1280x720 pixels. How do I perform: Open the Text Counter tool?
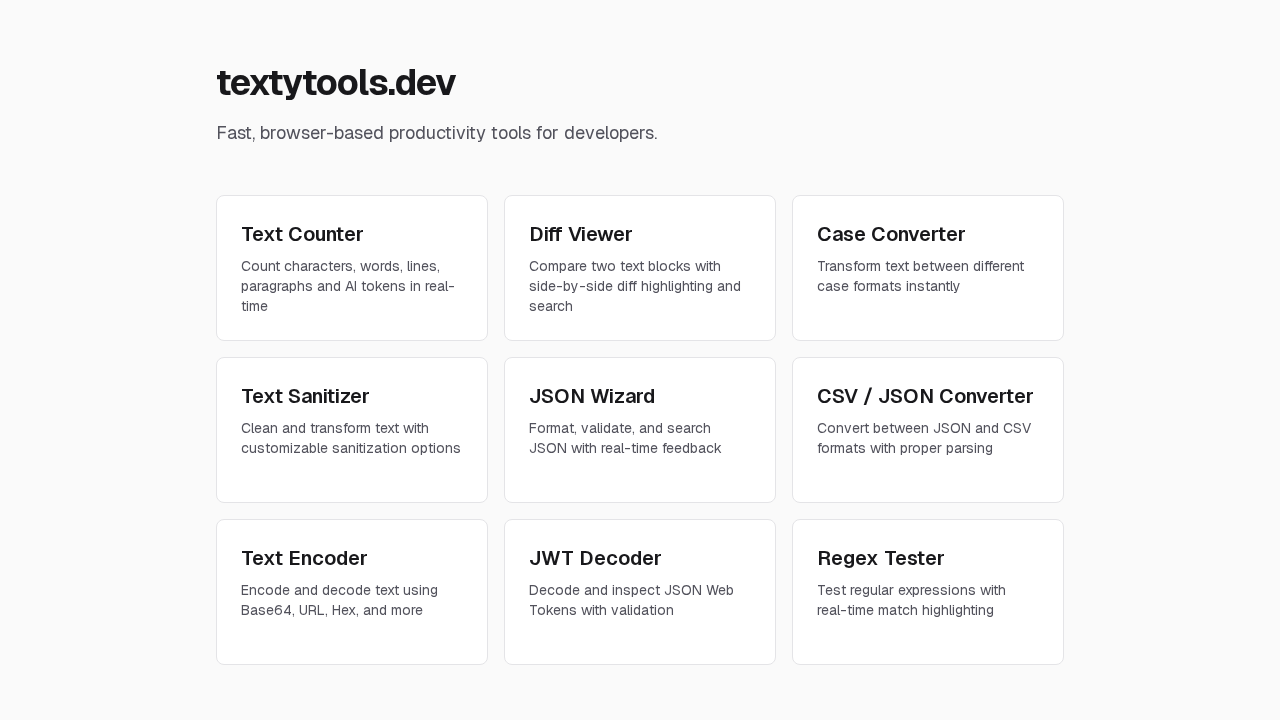pos(352,268)
